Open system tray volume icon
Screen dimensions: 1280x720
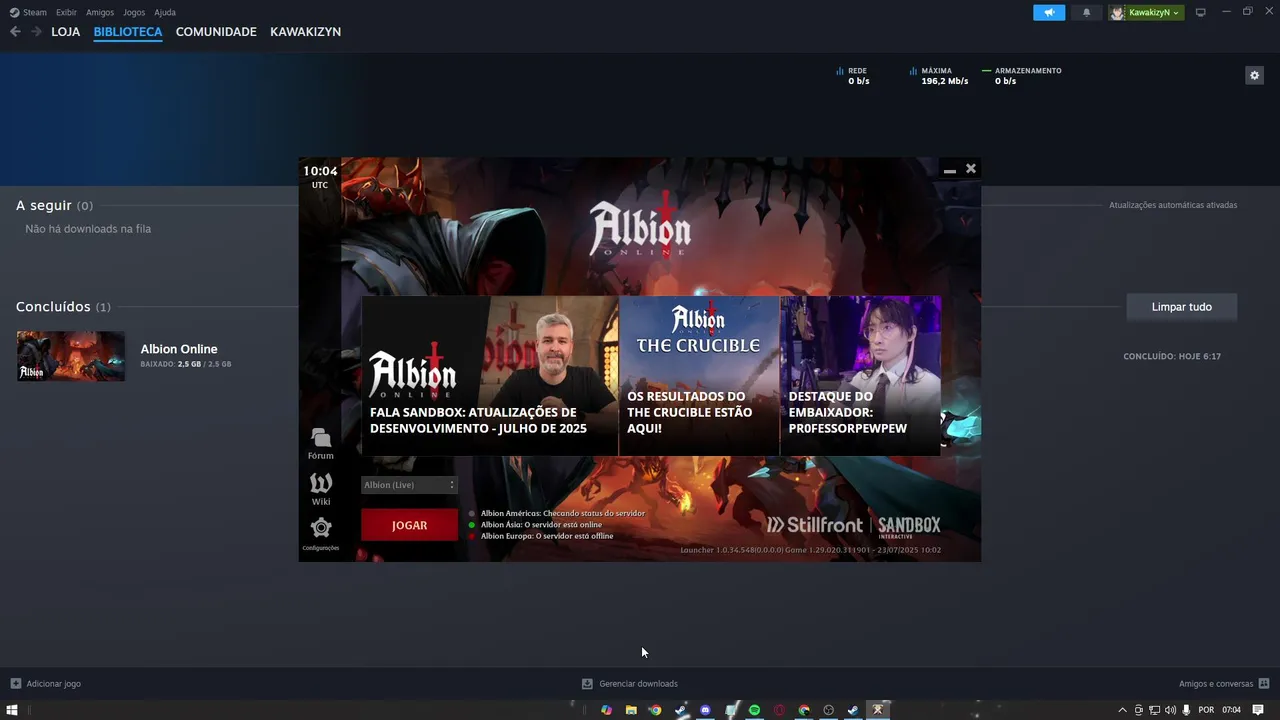(1170, 710)
